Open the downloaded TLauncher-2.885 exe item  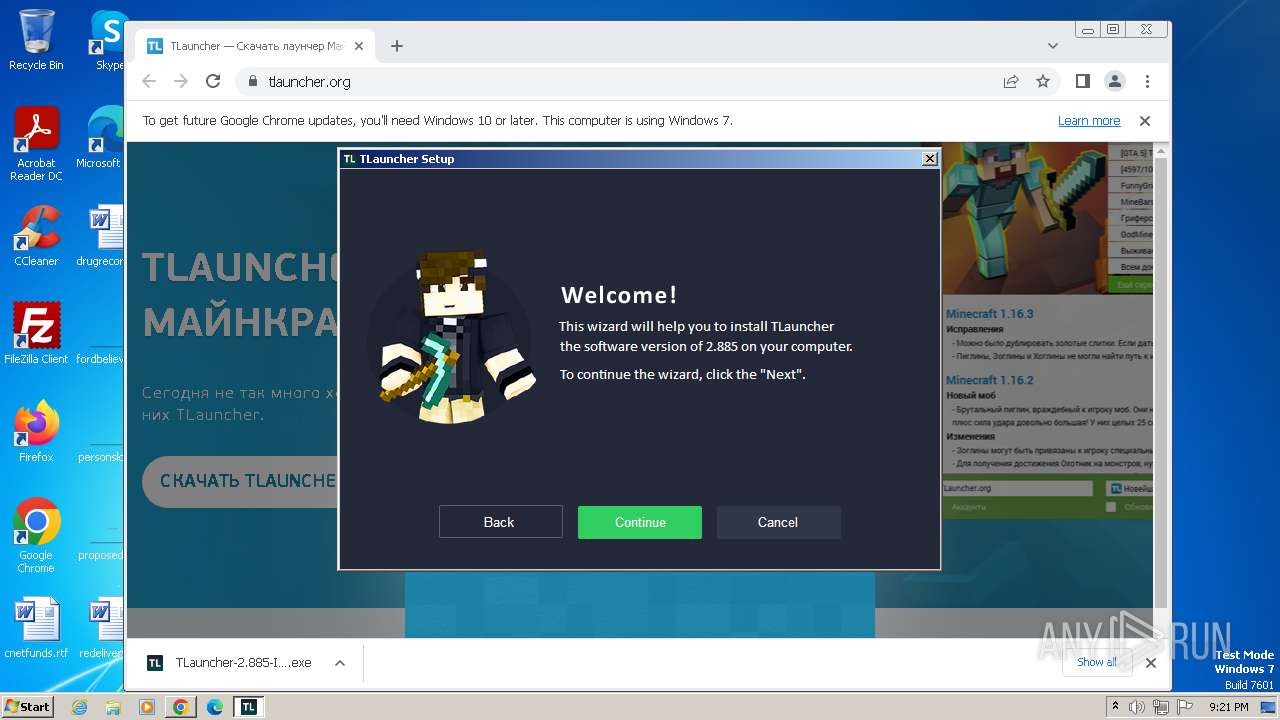(230, 662)
